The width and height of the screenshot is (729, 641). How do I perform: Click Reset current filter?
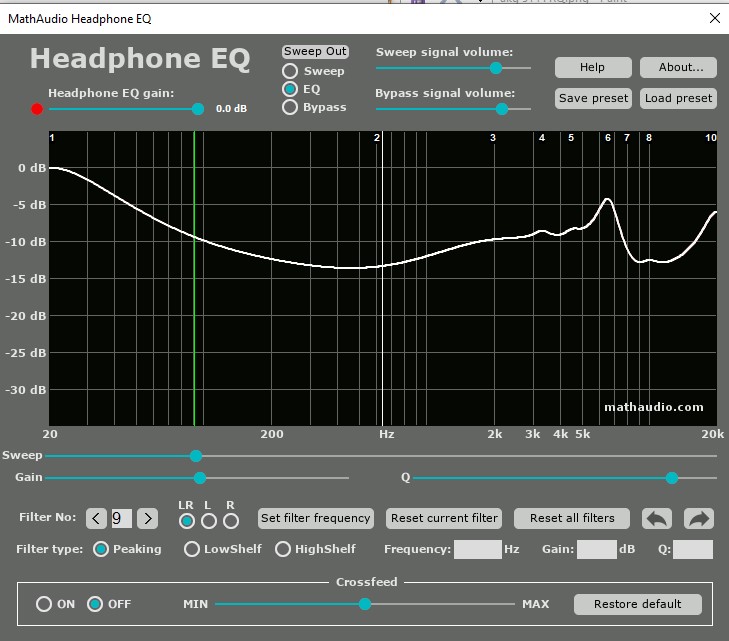(444, 518)
